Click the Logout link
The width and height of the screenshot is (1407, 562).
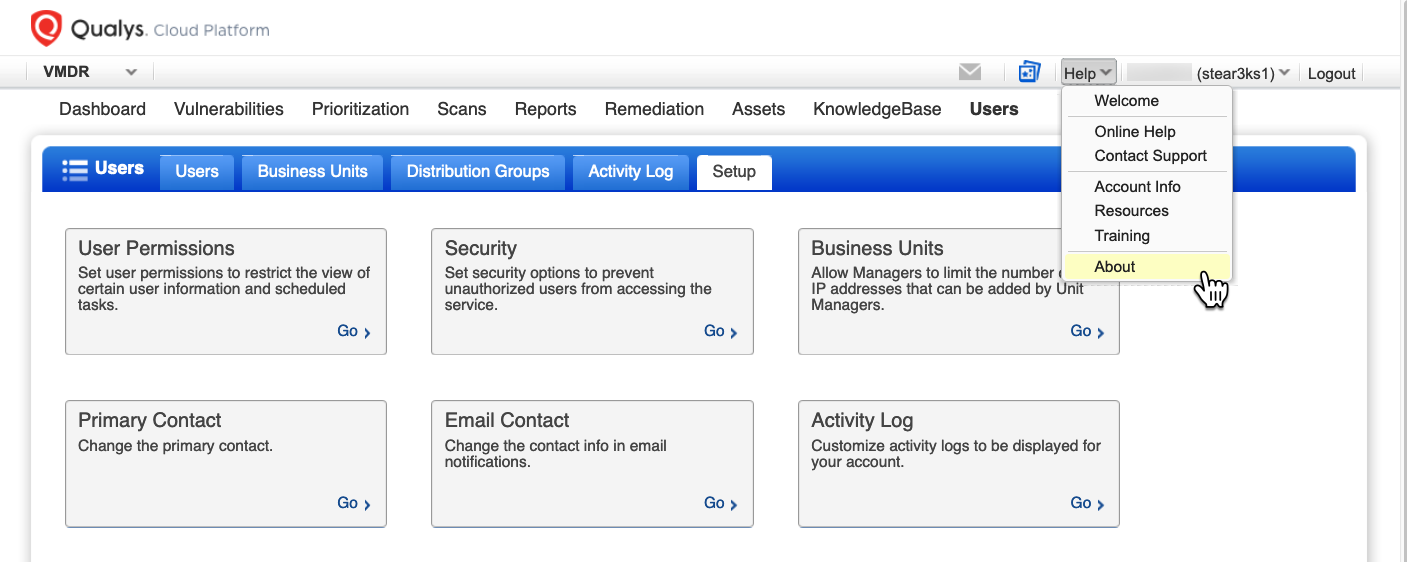click(x=1331, y=73)
